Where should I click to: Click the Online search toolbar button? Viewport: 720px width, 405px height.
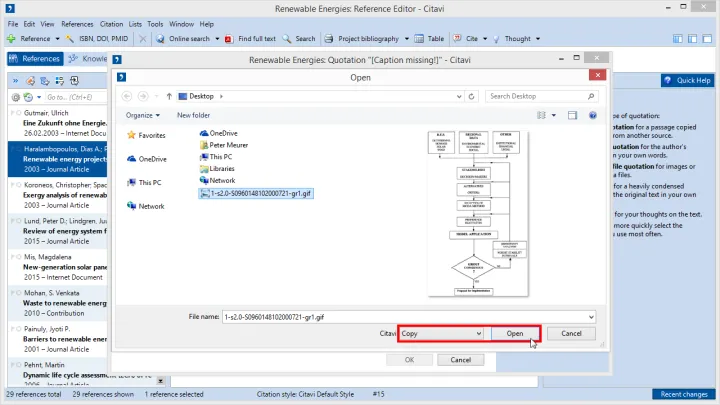click(x=183, y=39)
